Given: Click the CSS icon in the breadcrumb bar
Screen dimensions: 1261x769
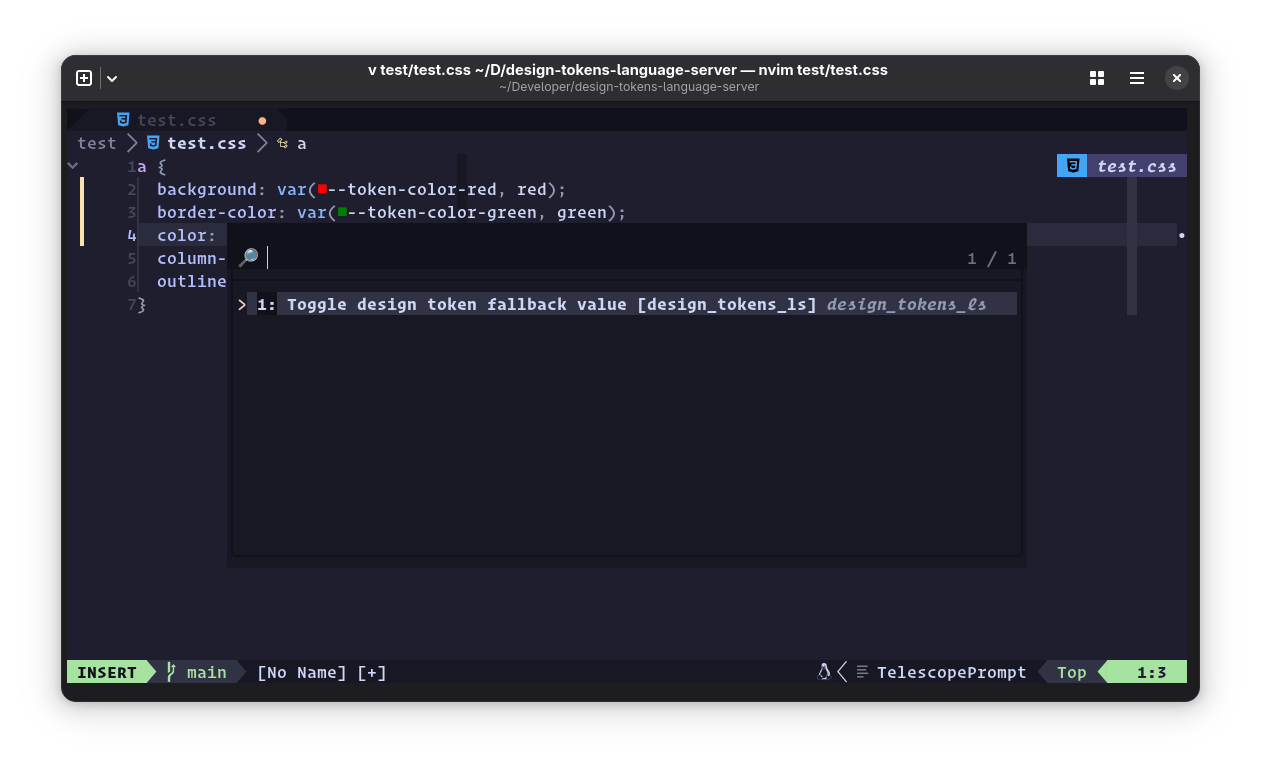Looking at the screenshot, I should click(152, 142).
